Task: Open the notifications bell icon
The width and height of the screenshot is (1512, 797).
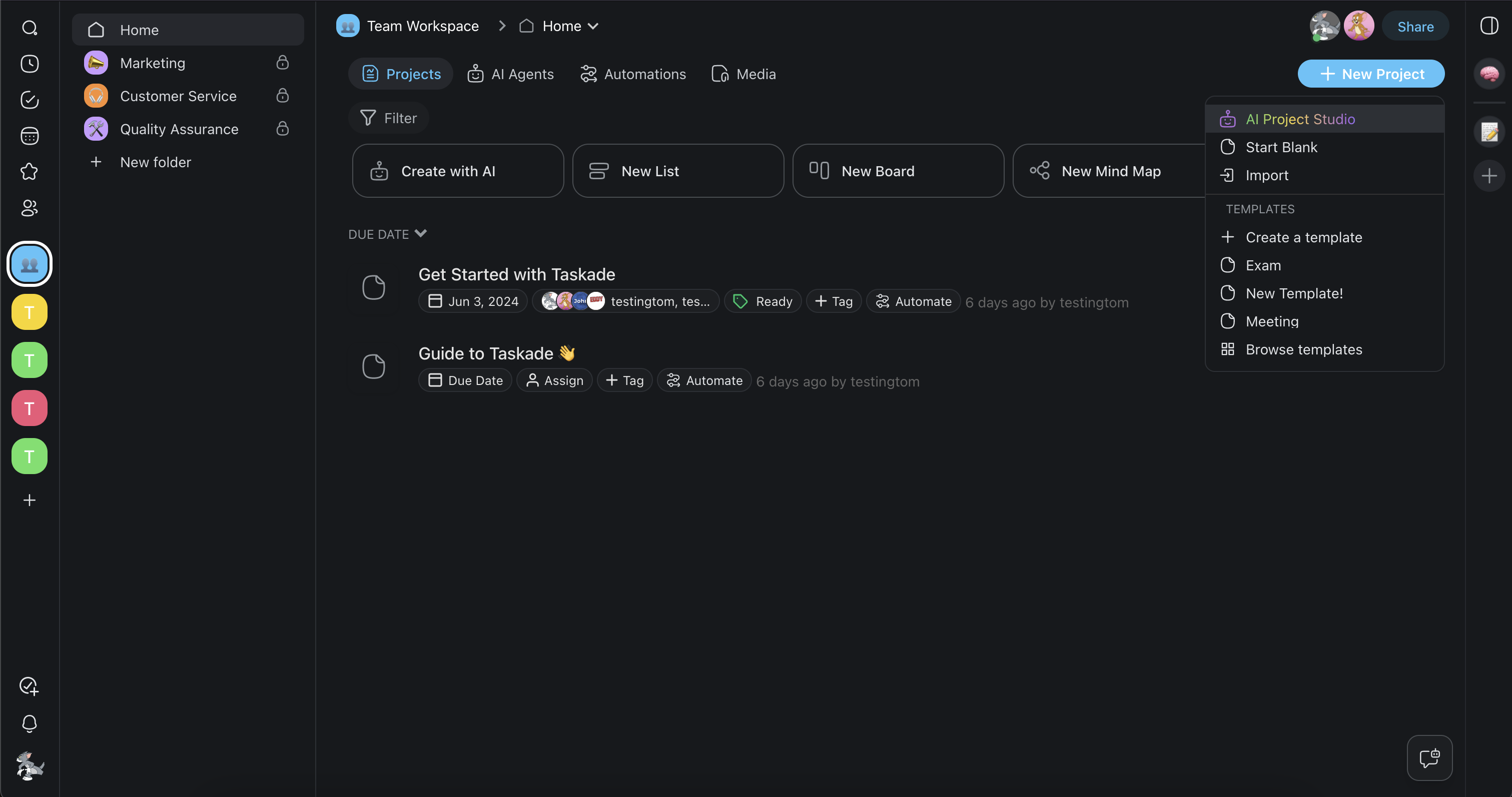Action: point(30,723)
